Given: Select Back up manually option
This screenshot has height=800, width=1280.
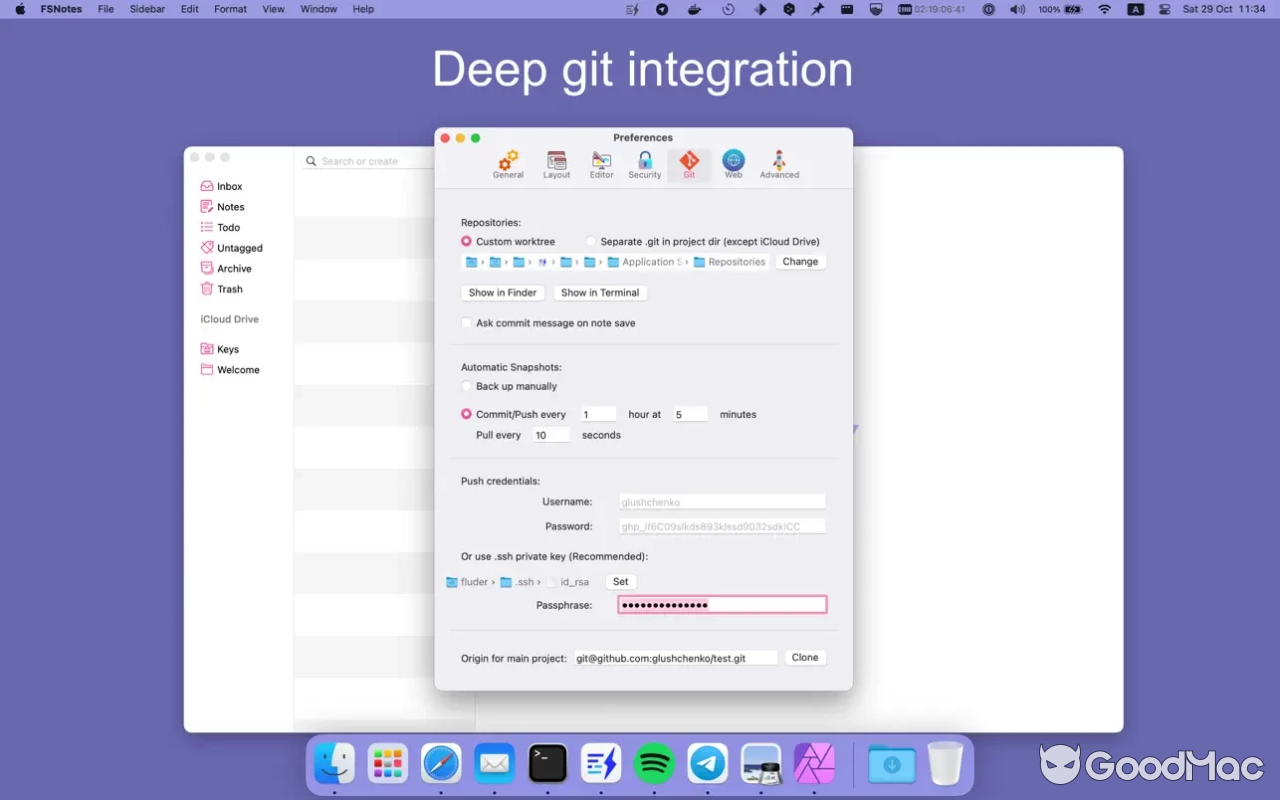Looking at the screenshot, I should point(466,386).
